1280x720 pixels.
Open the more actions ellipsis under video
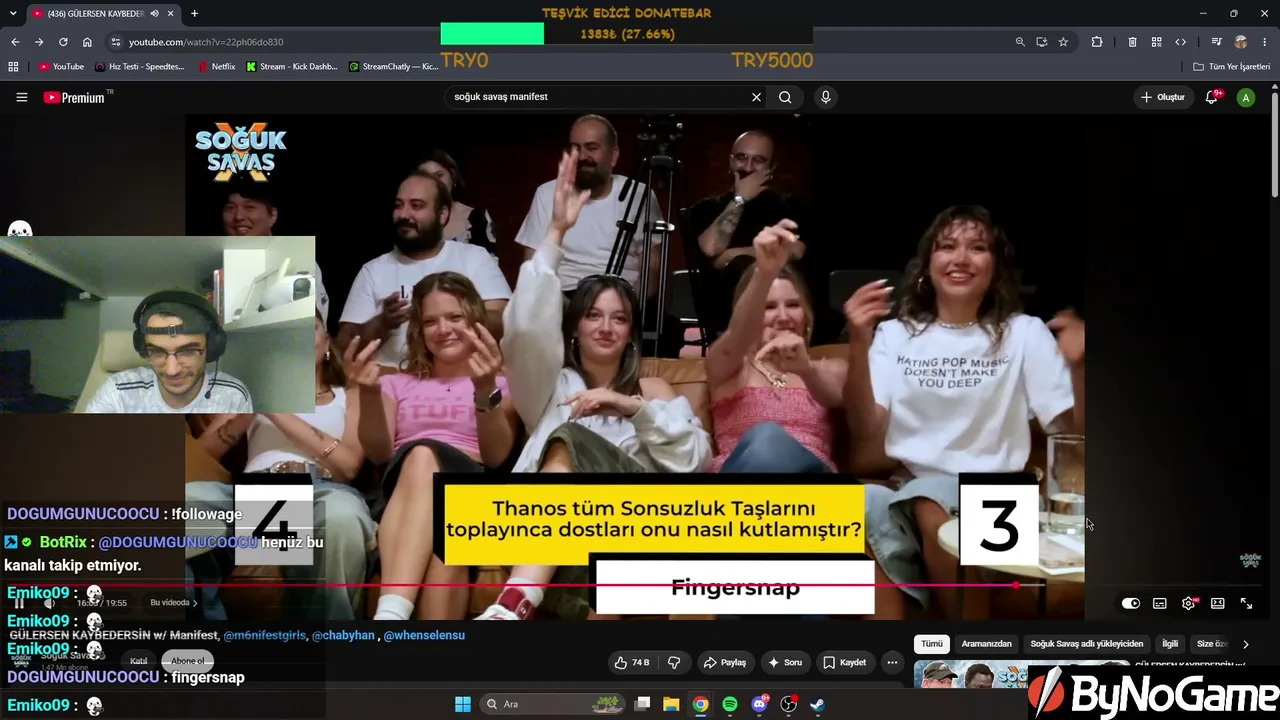coord(892,662)
